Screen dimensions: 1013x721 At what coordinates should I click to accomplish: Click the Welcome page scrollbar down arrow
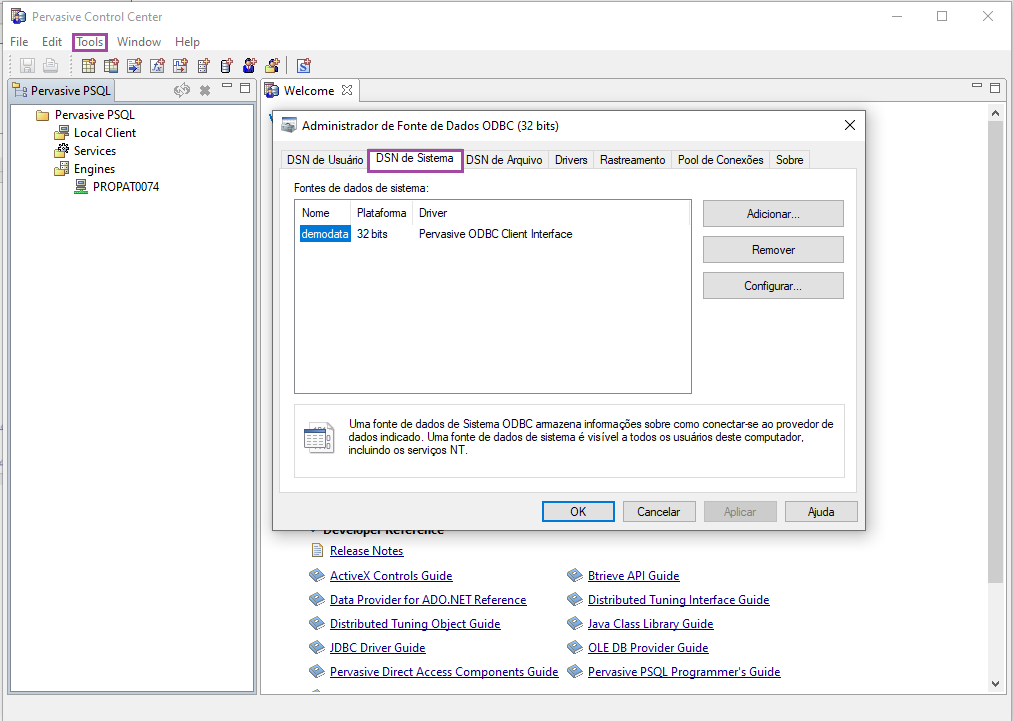(995, 684)
